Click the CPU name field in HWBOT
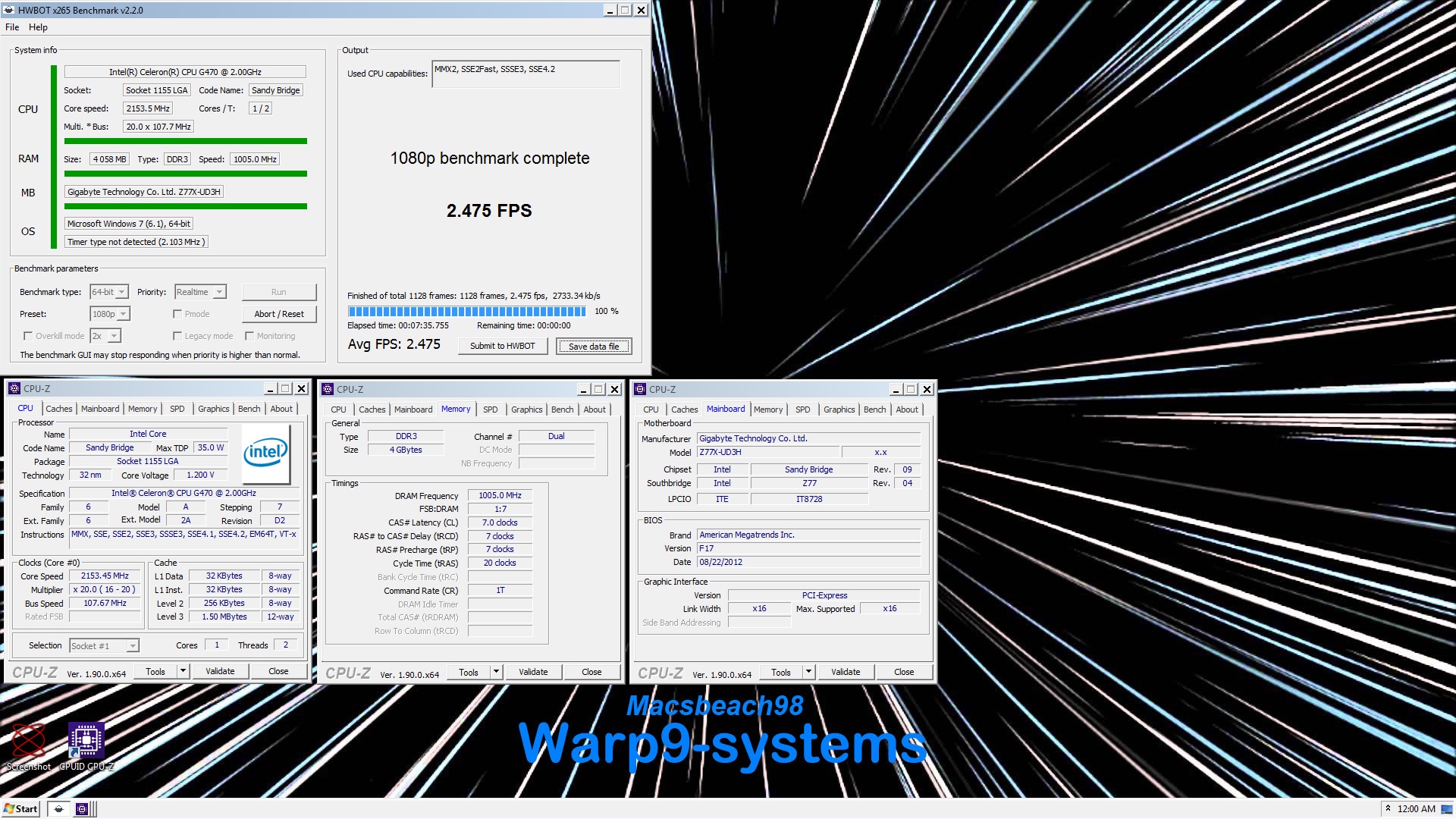Viewport: 1456px width, 819px height. (185, 72)
